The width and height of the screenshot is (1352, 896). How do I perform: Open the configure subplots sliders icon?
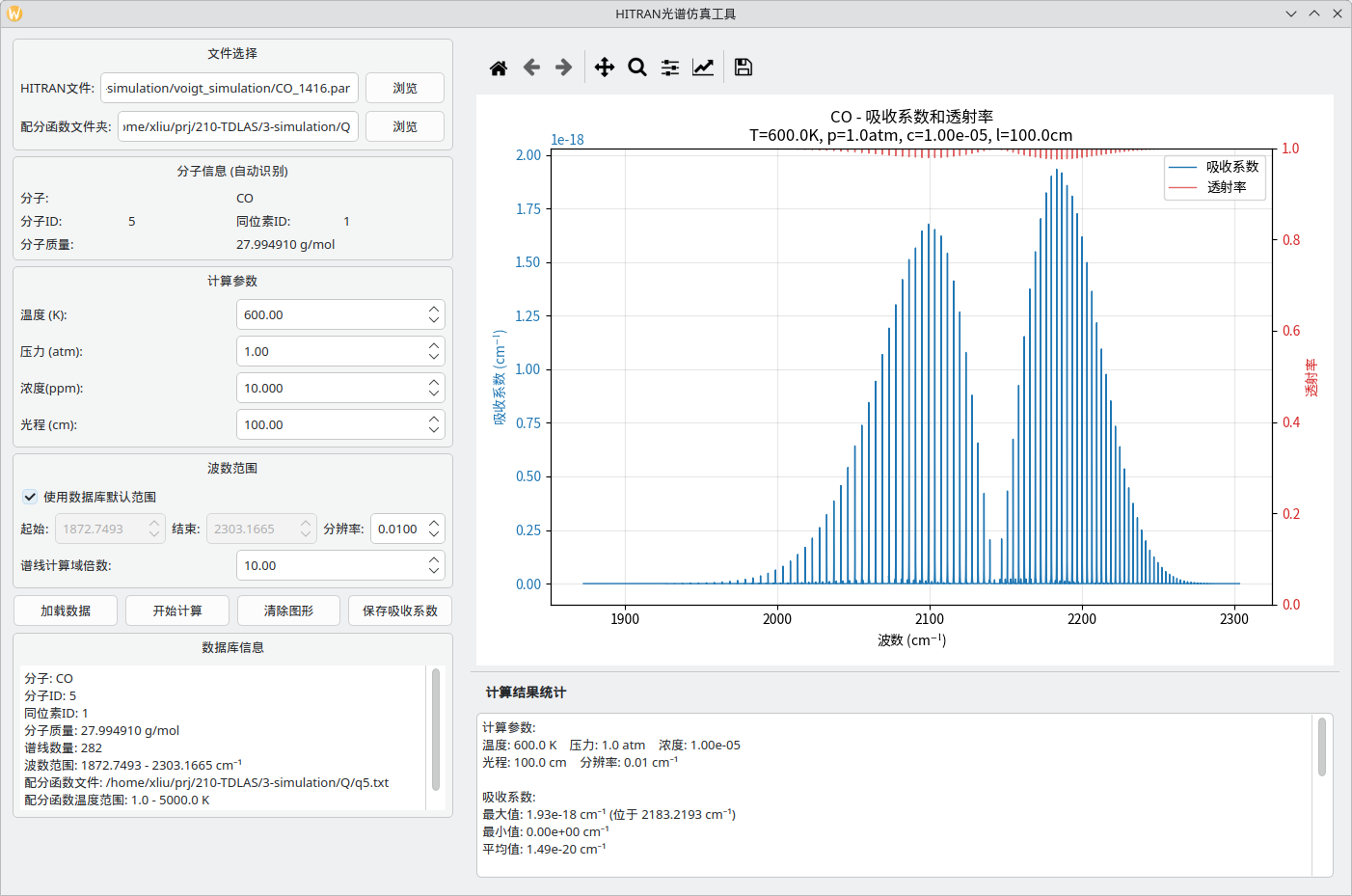point(670,68)
